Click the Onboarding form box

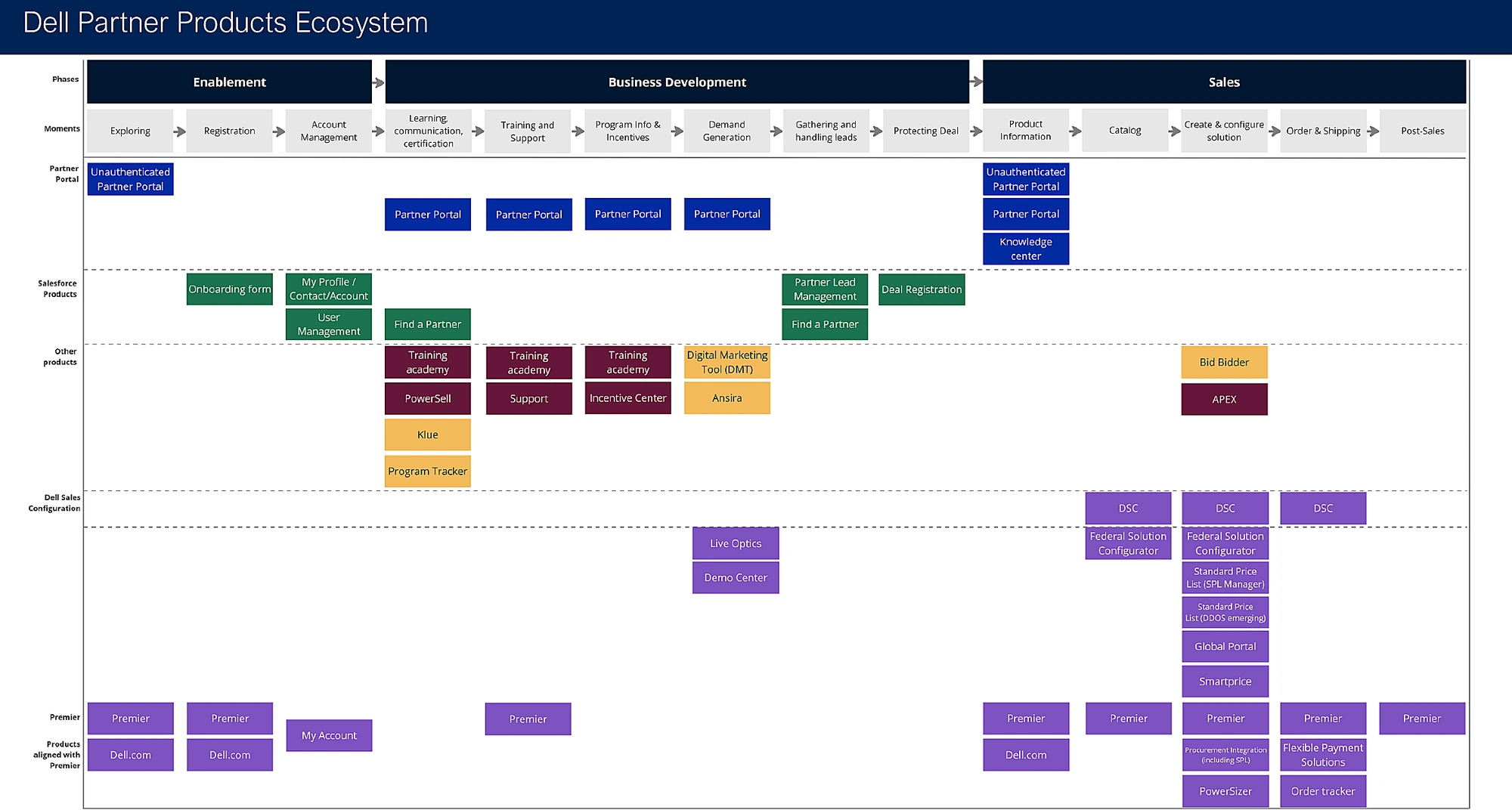click(x=229, y=289)
